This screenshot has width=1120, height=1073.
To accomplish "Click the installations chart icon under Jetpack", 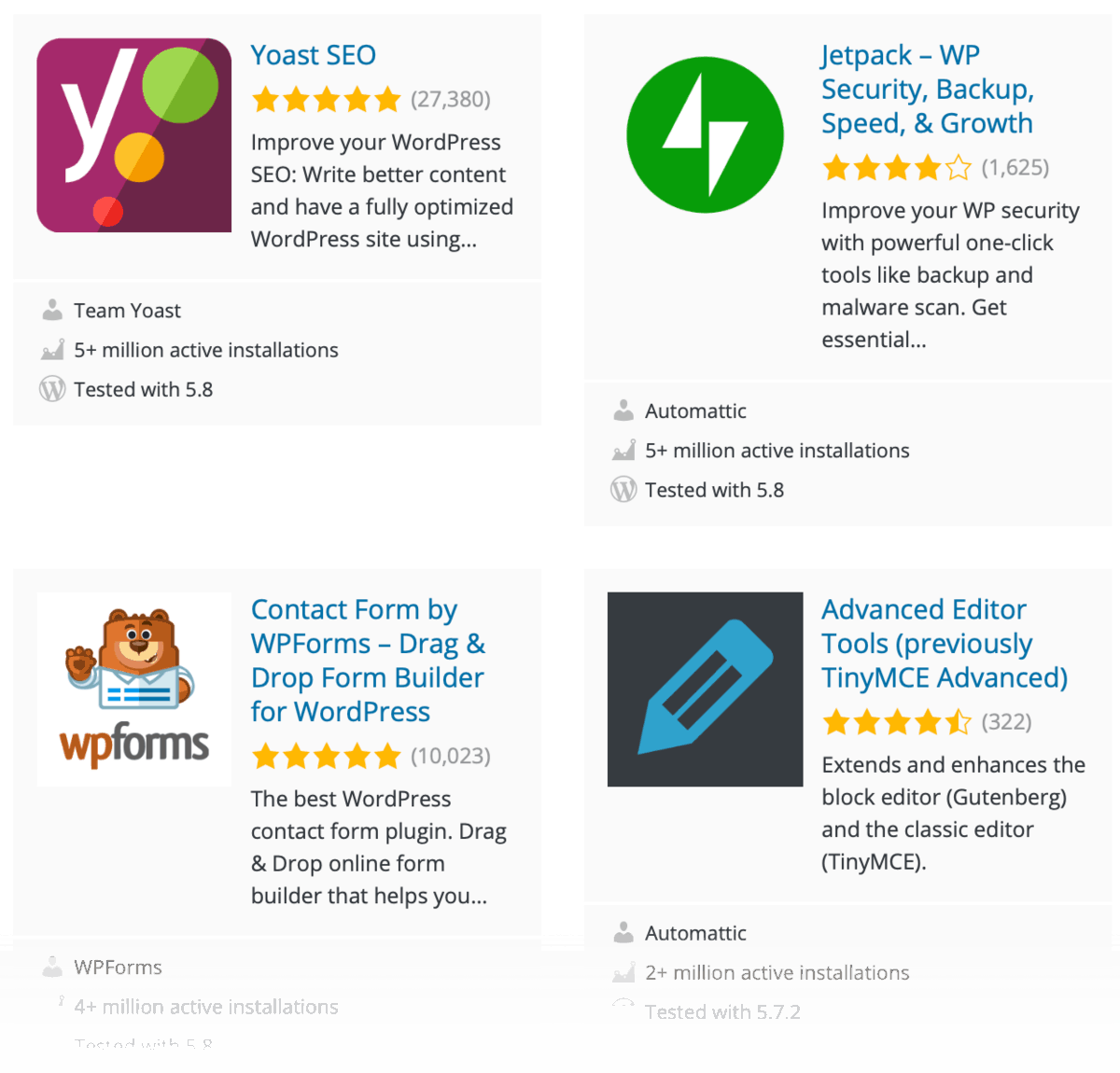I will [623, 450].
